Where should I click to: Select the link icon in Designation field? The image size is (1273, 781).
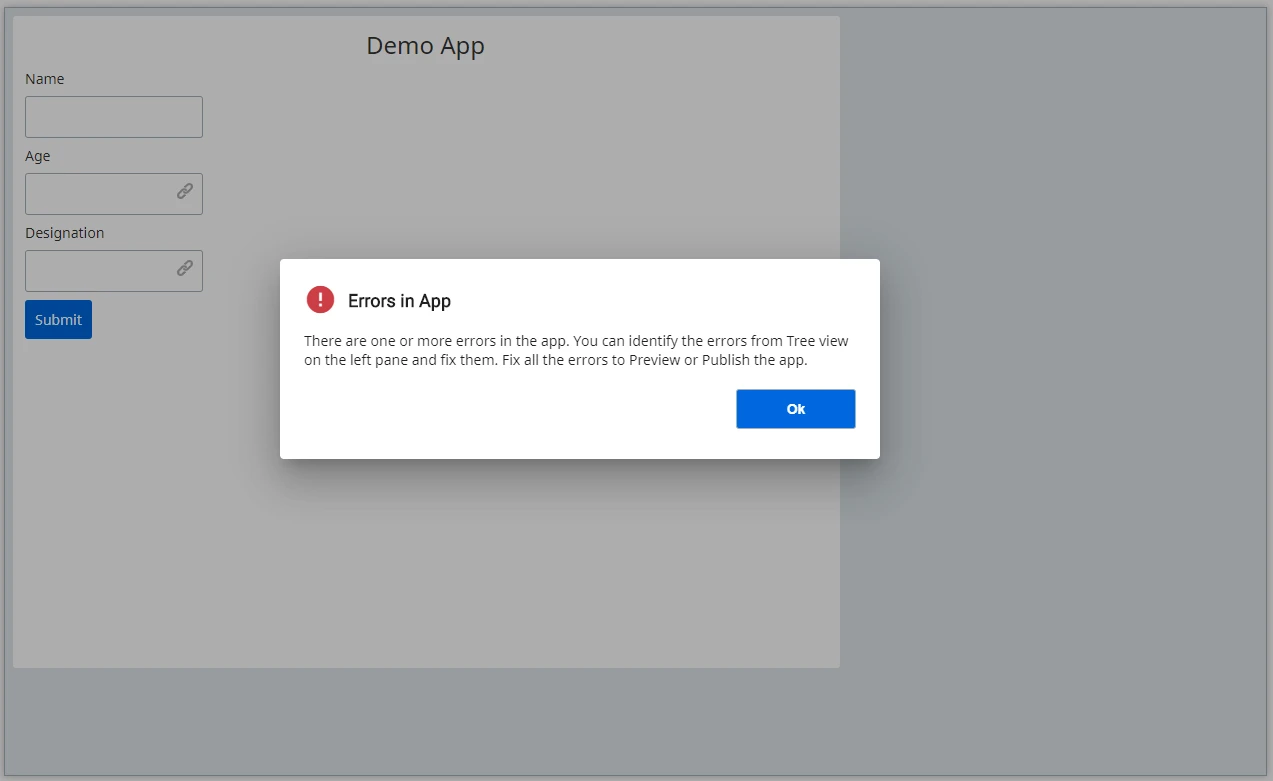(x=185, y=268)
